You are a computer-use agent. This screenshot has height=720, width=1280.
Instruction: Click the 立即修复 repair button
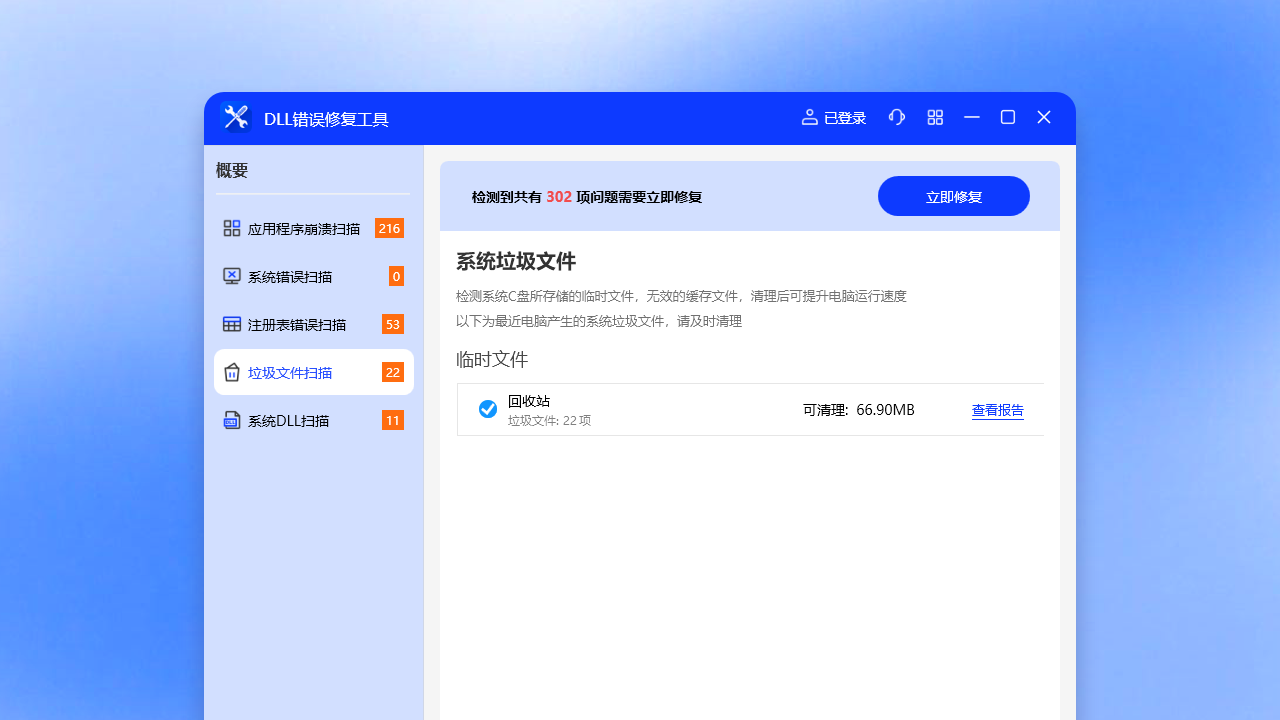click(953, 196)
